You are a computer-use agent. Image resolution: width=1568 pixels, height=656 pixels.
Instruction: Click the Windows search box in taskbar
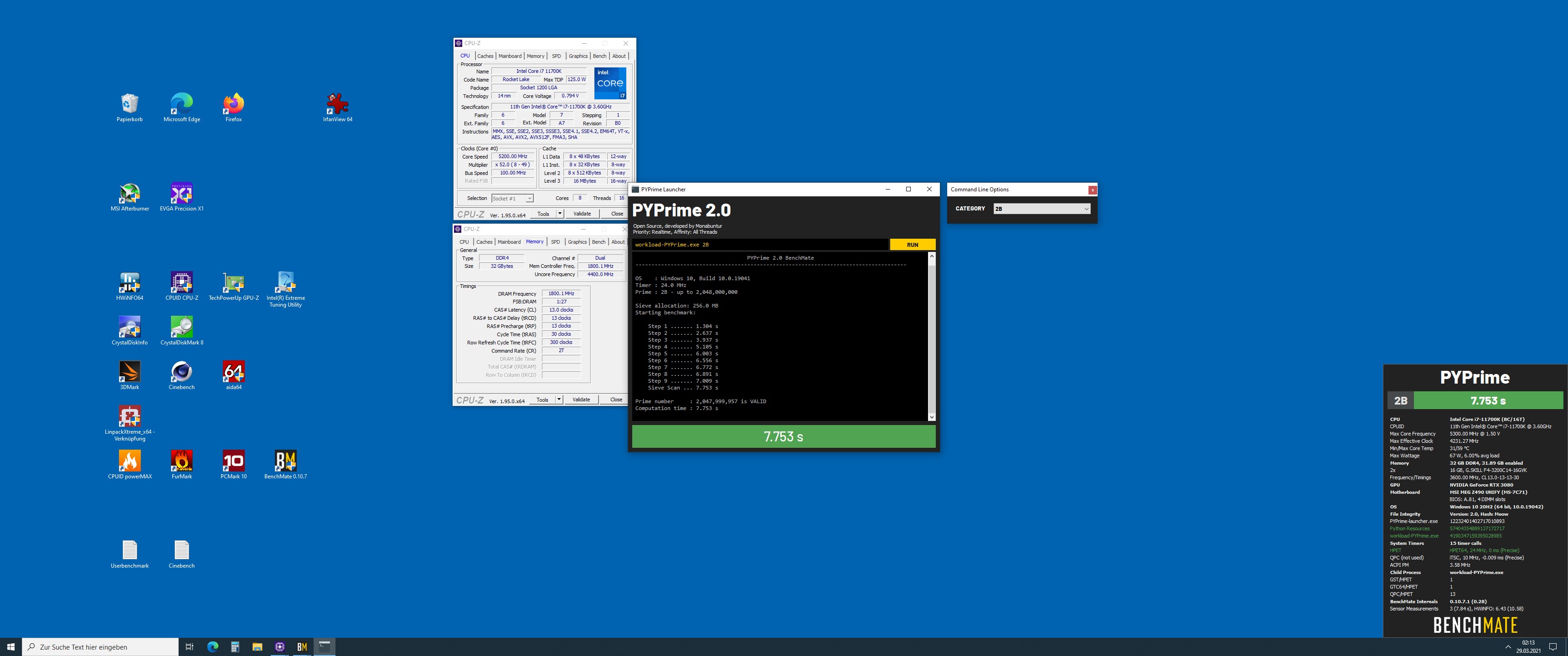click(x=100, y=647)
